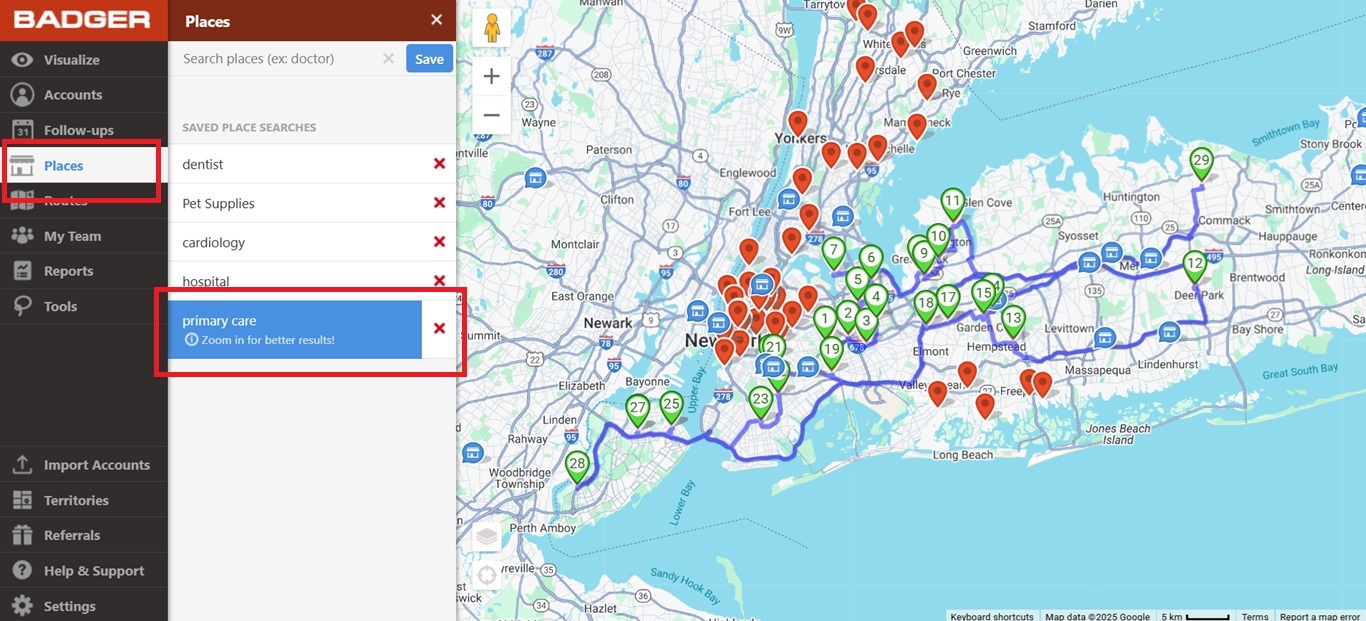Open Help & Support
Image resolution: width=1366 pixels, height=621 pixels.
click(x=84, y=571)
